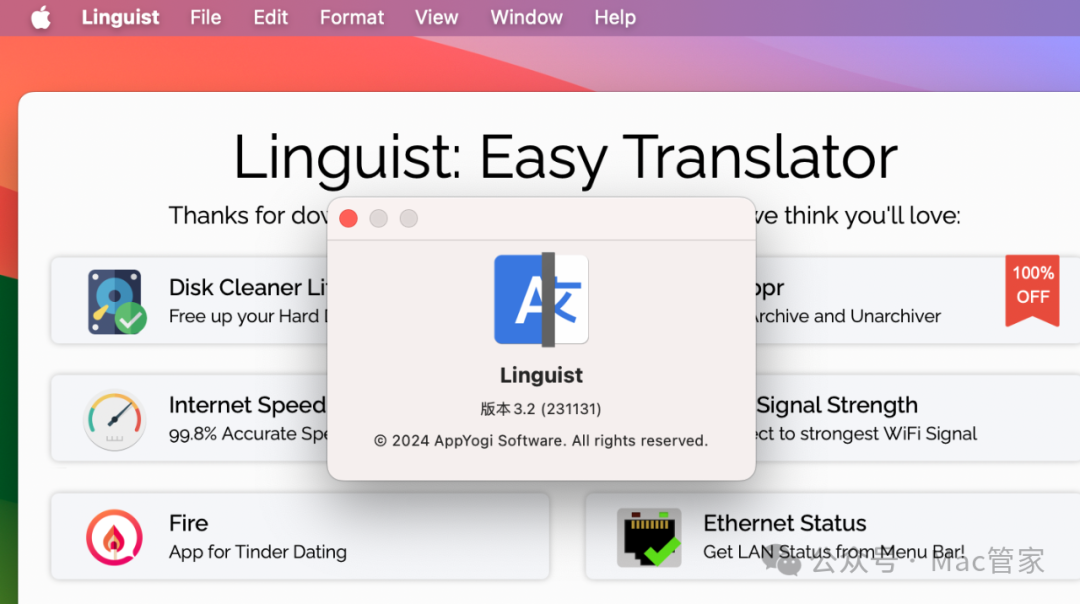Open the Edit menu

click(x=270, y=17)
